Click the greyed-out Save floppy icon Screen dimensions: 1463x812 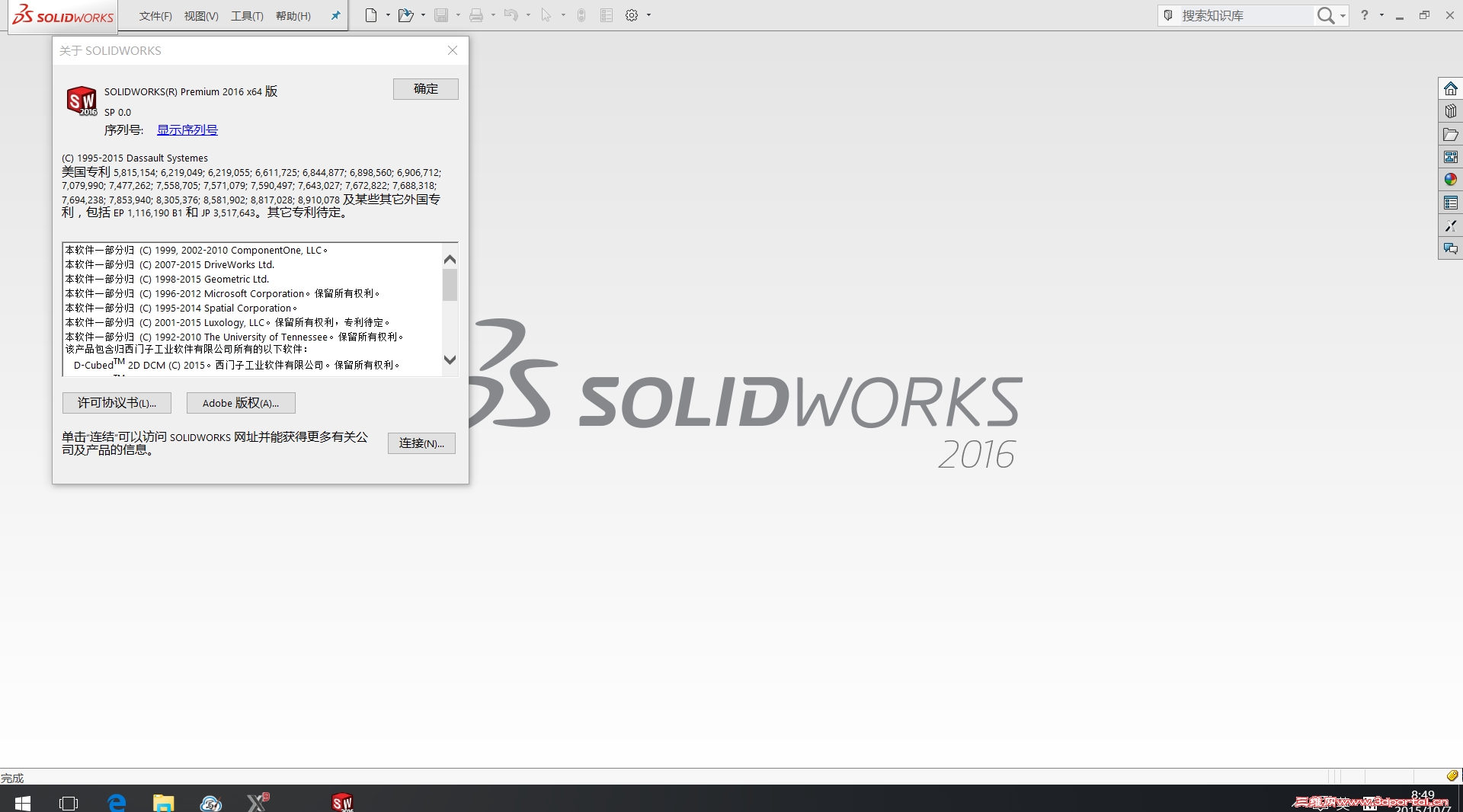click(x=441, y=15)
